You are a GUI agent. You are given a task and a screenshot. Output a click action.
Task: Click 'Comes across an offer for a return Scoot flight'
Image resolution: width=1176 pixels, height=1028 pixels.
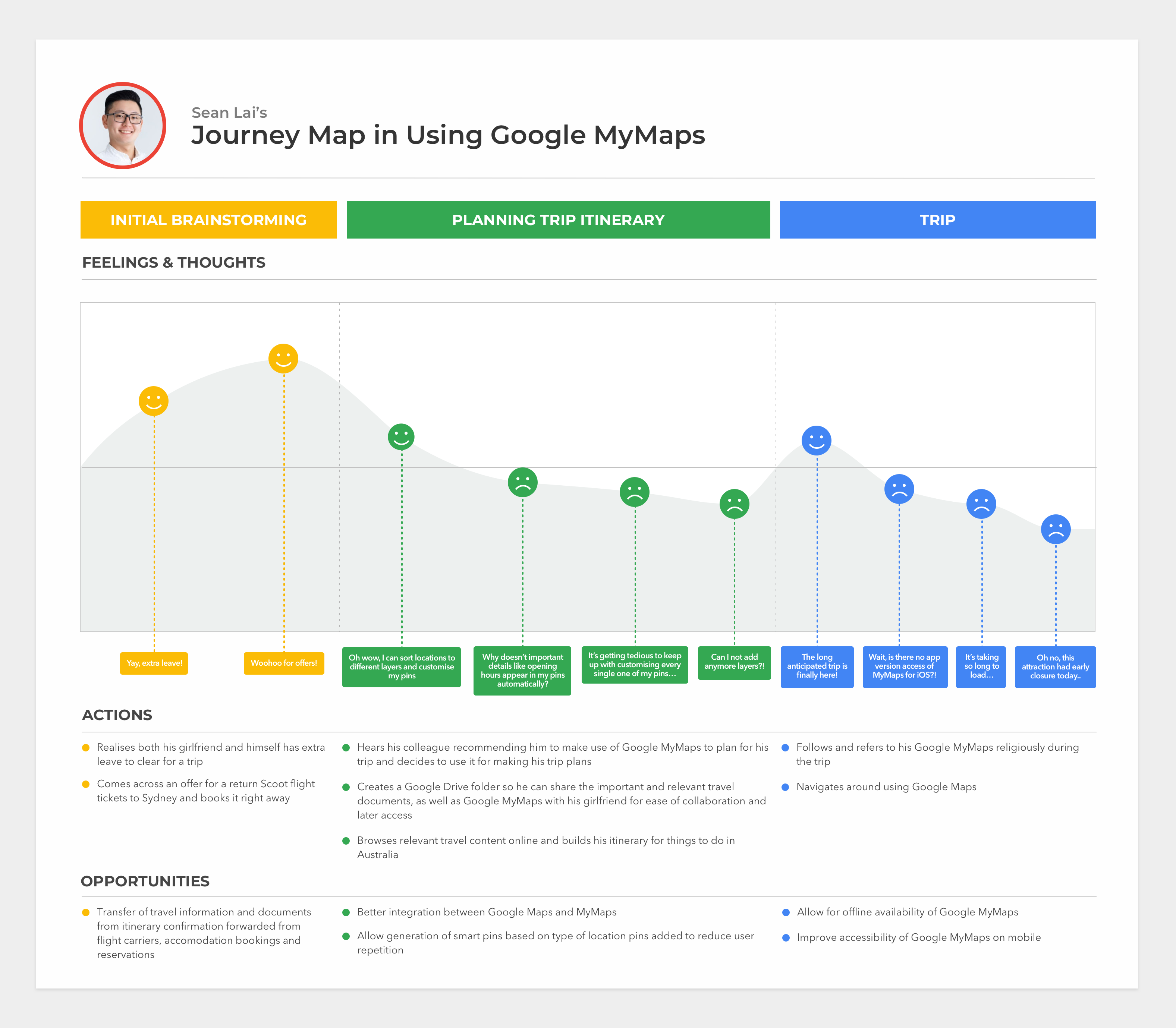coord(205,791)
